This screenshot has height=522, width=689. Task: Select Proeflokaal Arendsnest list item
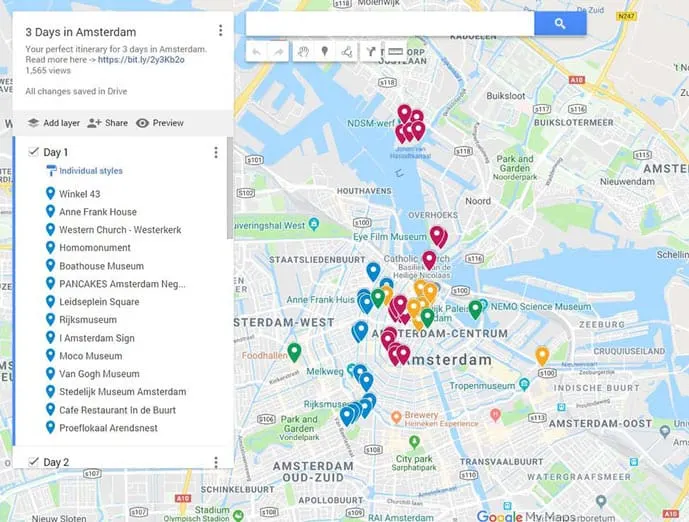pos(108,428)
